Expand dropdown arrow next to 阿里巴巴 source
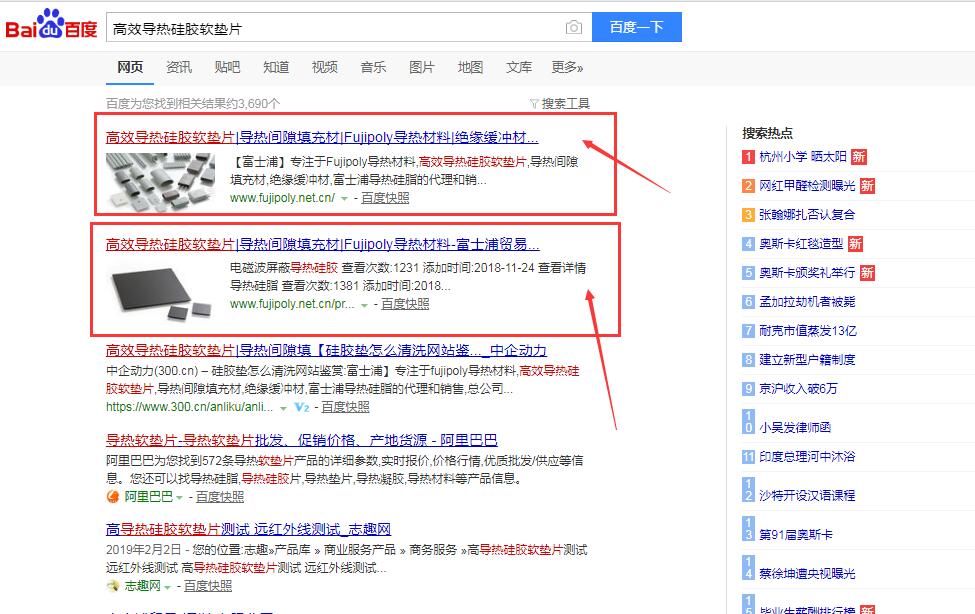 pyautogui.click(x=182, y=497)
